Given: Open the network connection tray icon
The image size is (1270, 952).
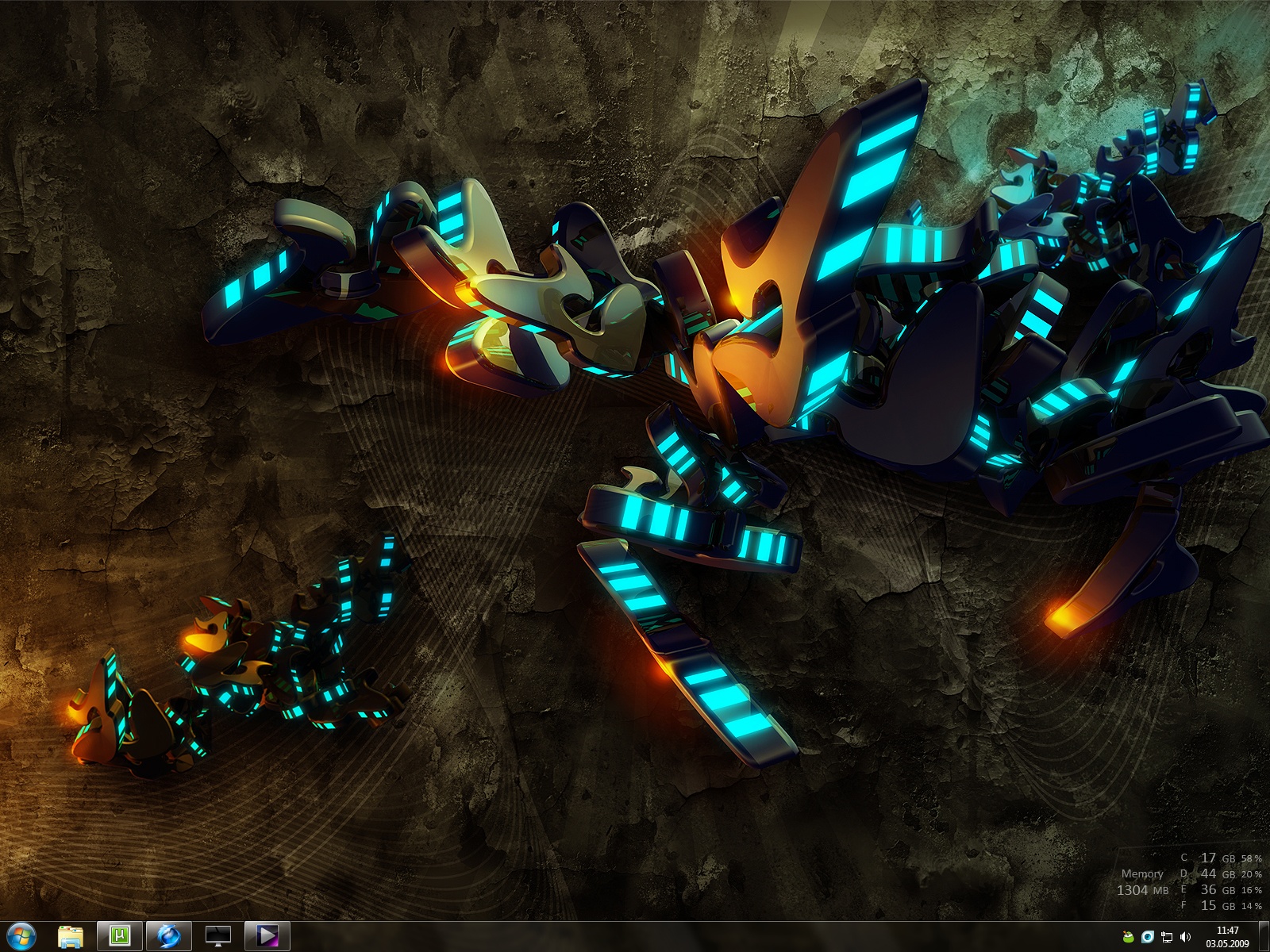Looking at the screenshot, I should pyautogui.click(x=1167, y=938).
